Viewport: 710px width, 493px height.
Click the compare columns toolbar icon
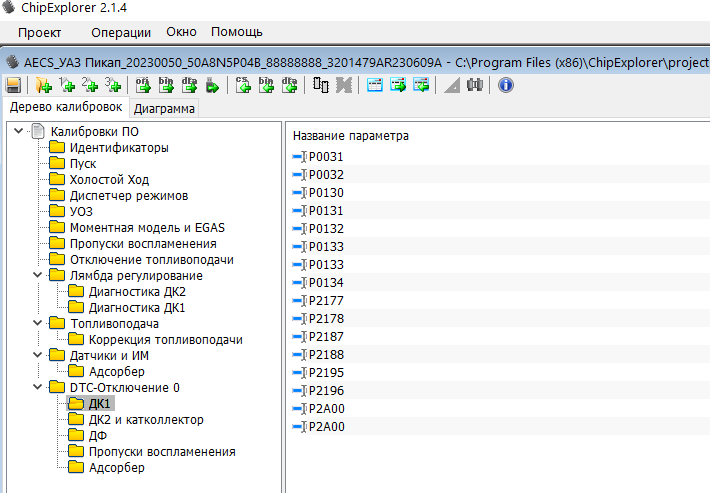(x=320, y=85)
